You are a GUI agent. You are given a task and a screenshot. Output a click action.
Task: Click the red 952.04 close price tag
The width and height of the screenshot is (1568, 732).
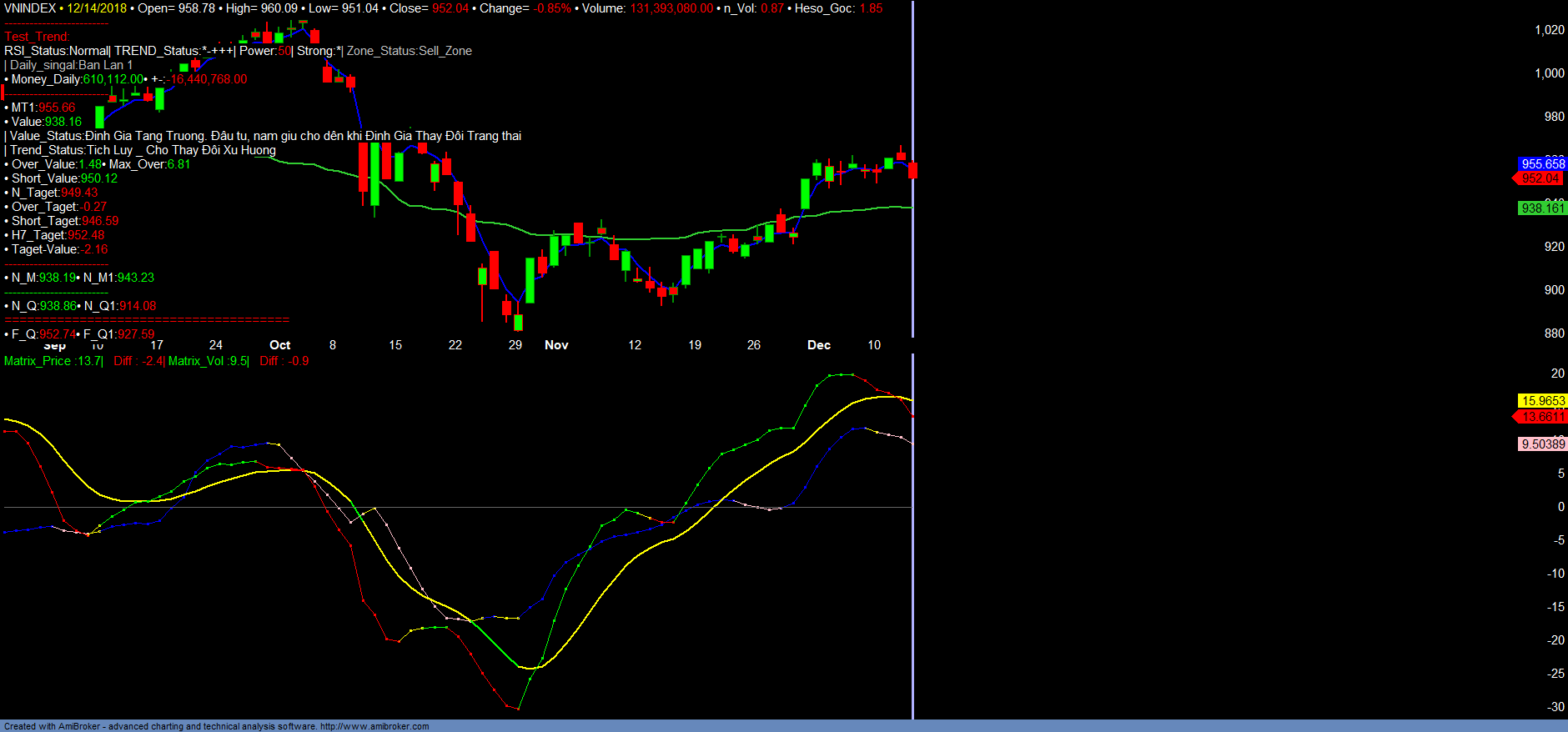(x=1540, y=178)
